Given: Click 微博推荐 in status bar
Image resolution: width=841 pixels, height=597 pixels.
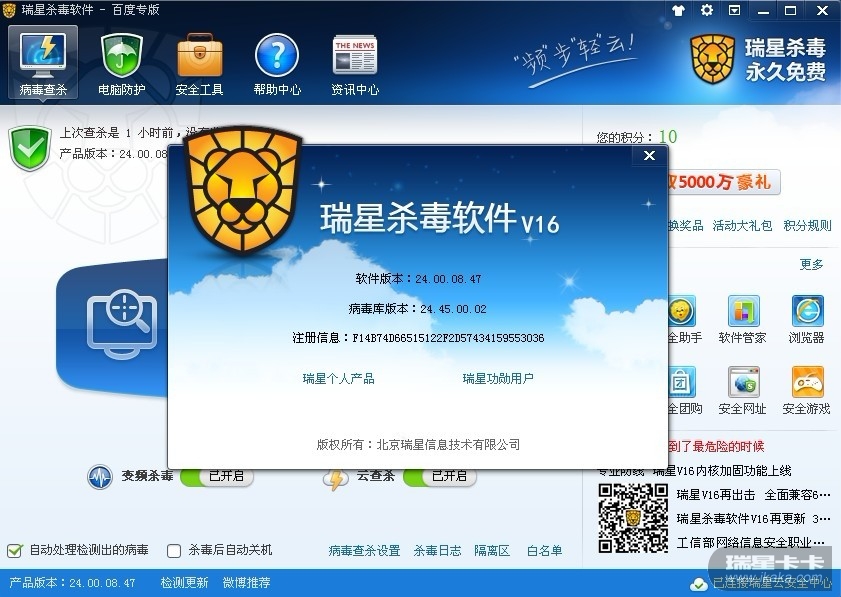Looking at the screenshot, I should click(246, 583).
